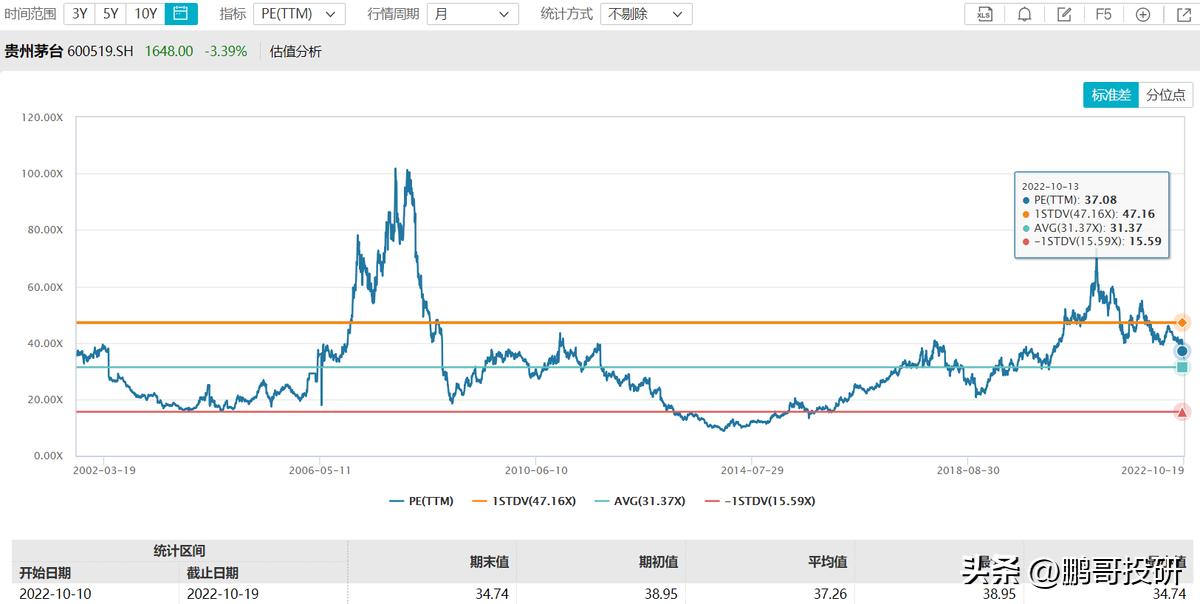
Task: Expand the 行情周期 period dropdown showing 月
Action: tap(472, 14)
